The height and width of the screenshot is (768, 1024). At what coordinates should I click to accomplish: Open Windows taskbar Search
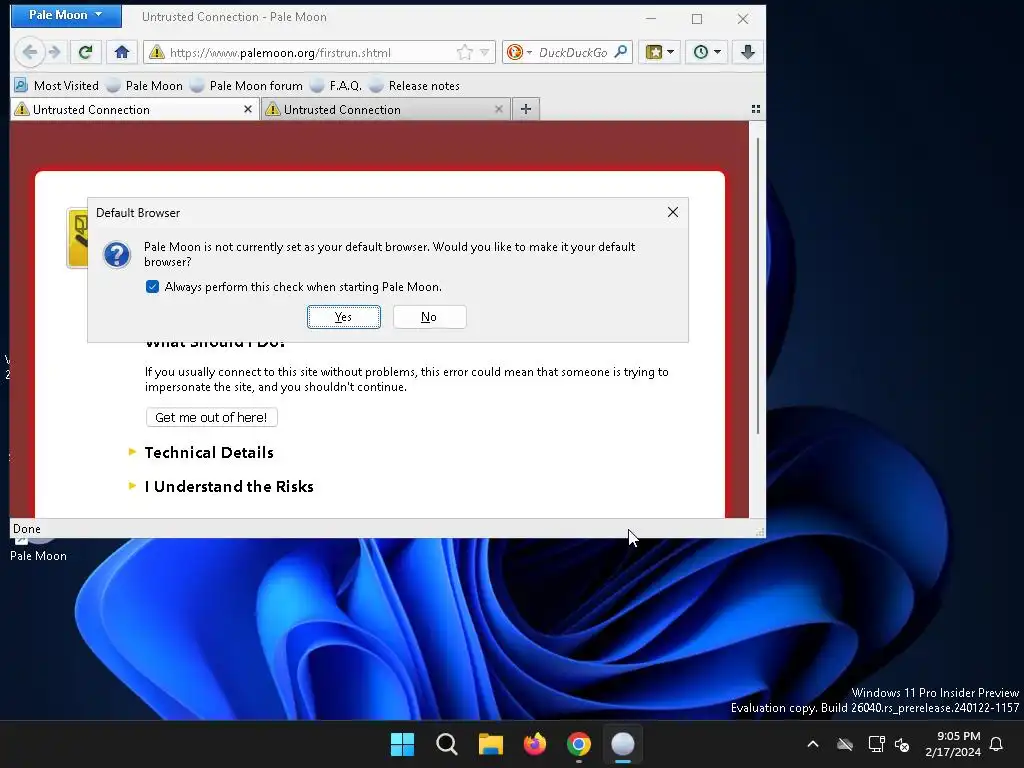pos(447,744)
